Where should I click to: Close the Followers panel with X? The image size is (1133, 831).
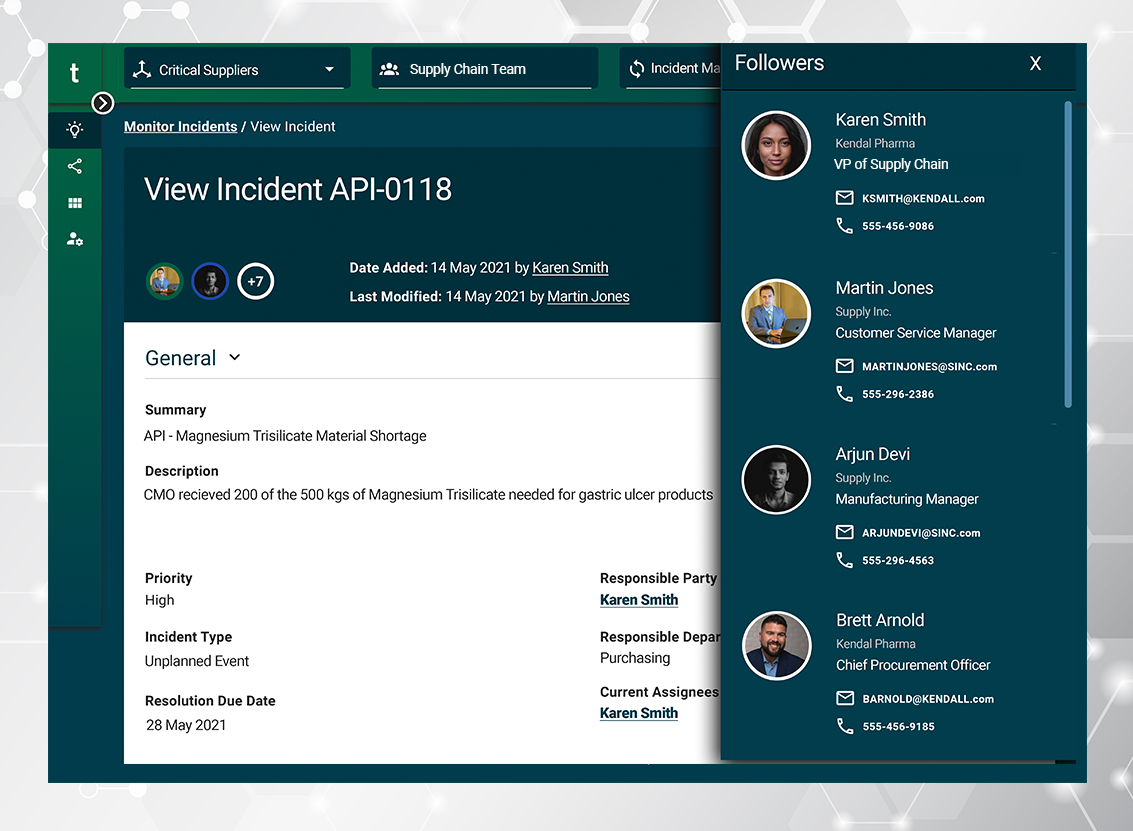pyautogui.click(x=1035, y=64)
